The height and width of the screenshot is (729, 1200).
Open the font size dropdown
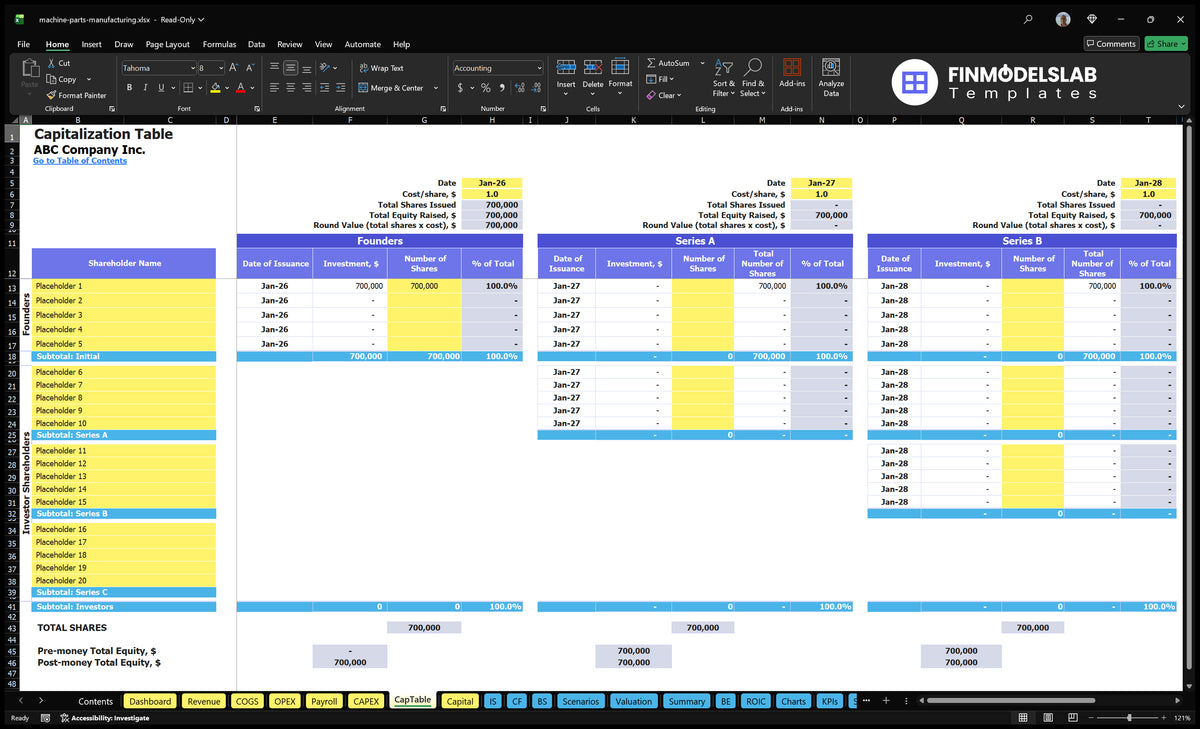(x=220, y=68)
